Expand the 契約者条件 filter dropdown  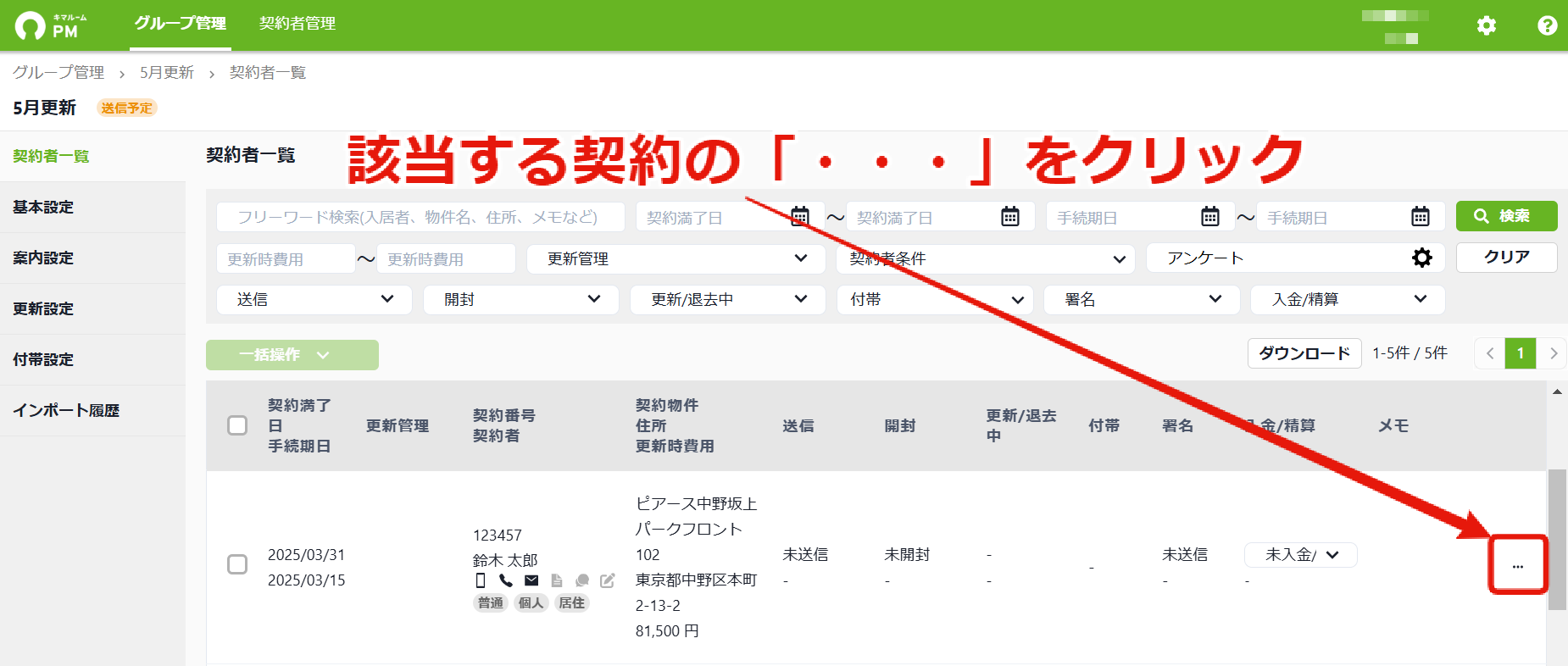(x=986, y=258)
